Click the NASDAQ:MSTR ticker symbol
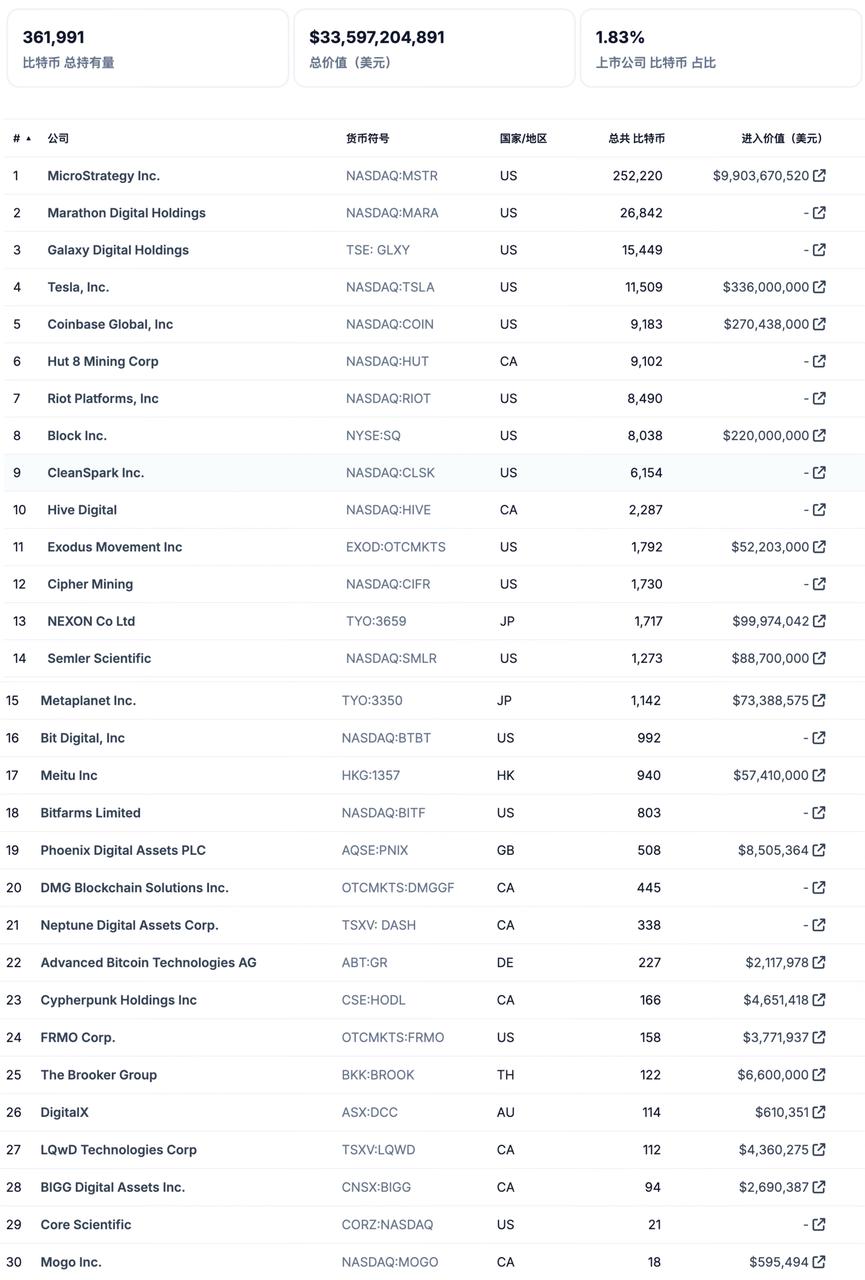The height and width of the screenshot is (1280, 865). click(x=392, y=176)
